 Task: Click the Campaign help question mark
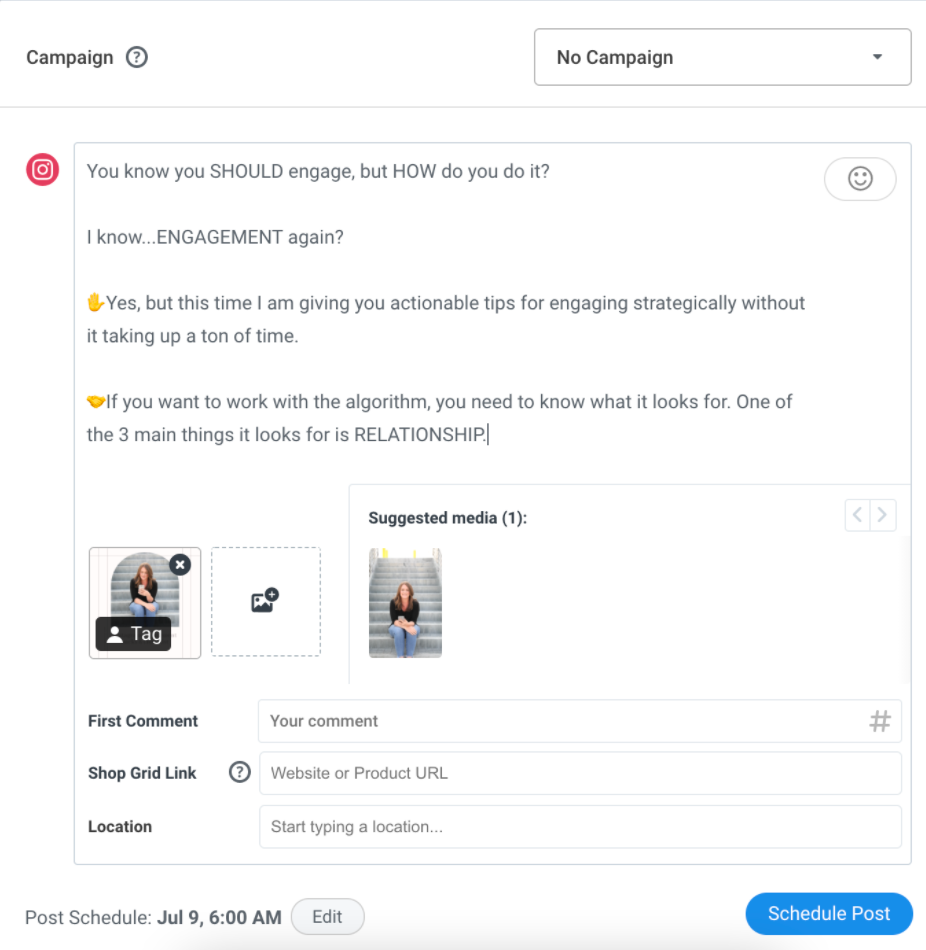click(x=137, y=57)
